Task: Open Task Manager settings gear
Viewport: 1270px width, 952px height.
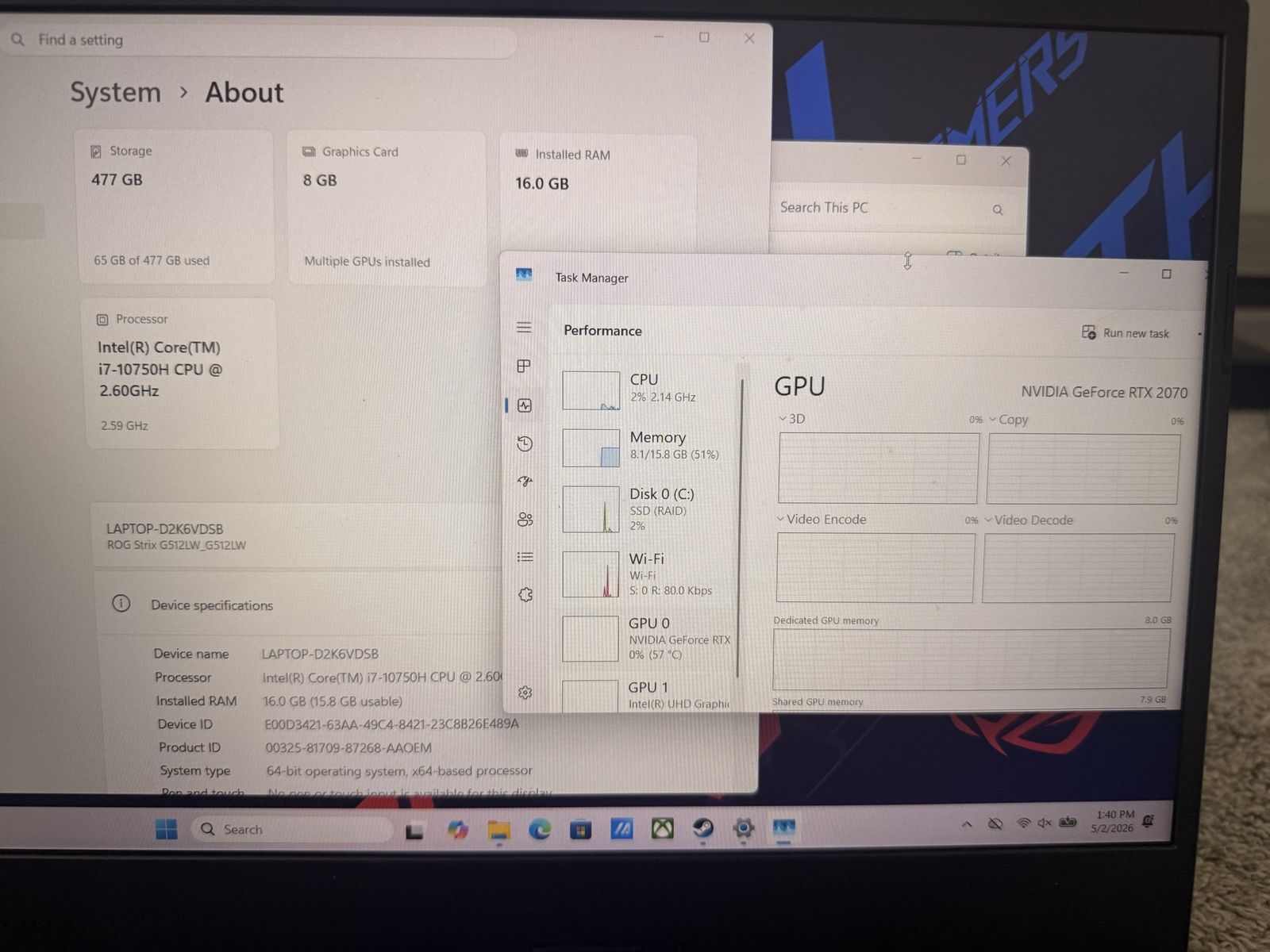Action: tap(525, 693)
